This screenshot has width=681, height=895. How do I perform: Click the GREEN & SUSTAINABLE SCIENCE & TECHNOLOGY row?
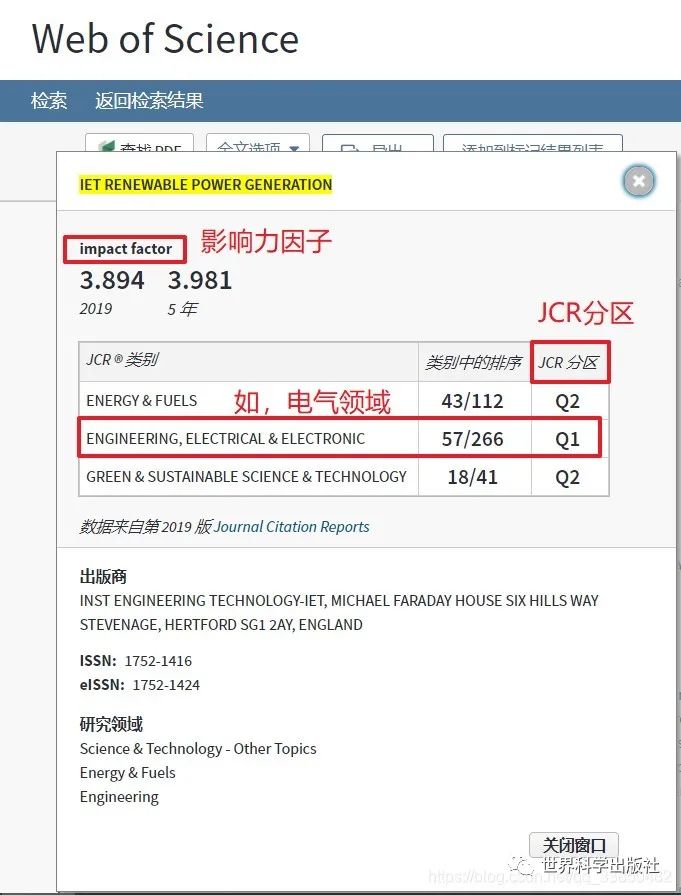(344, 477)
